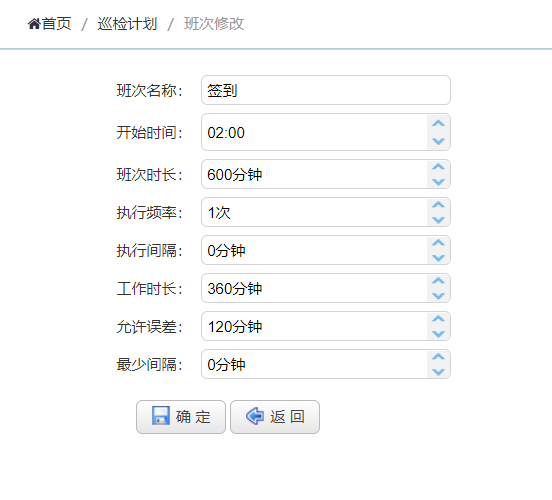Go to 首页 breadcrumb link
The height and width of the screenshot is (500, 552).
point(57,24)
